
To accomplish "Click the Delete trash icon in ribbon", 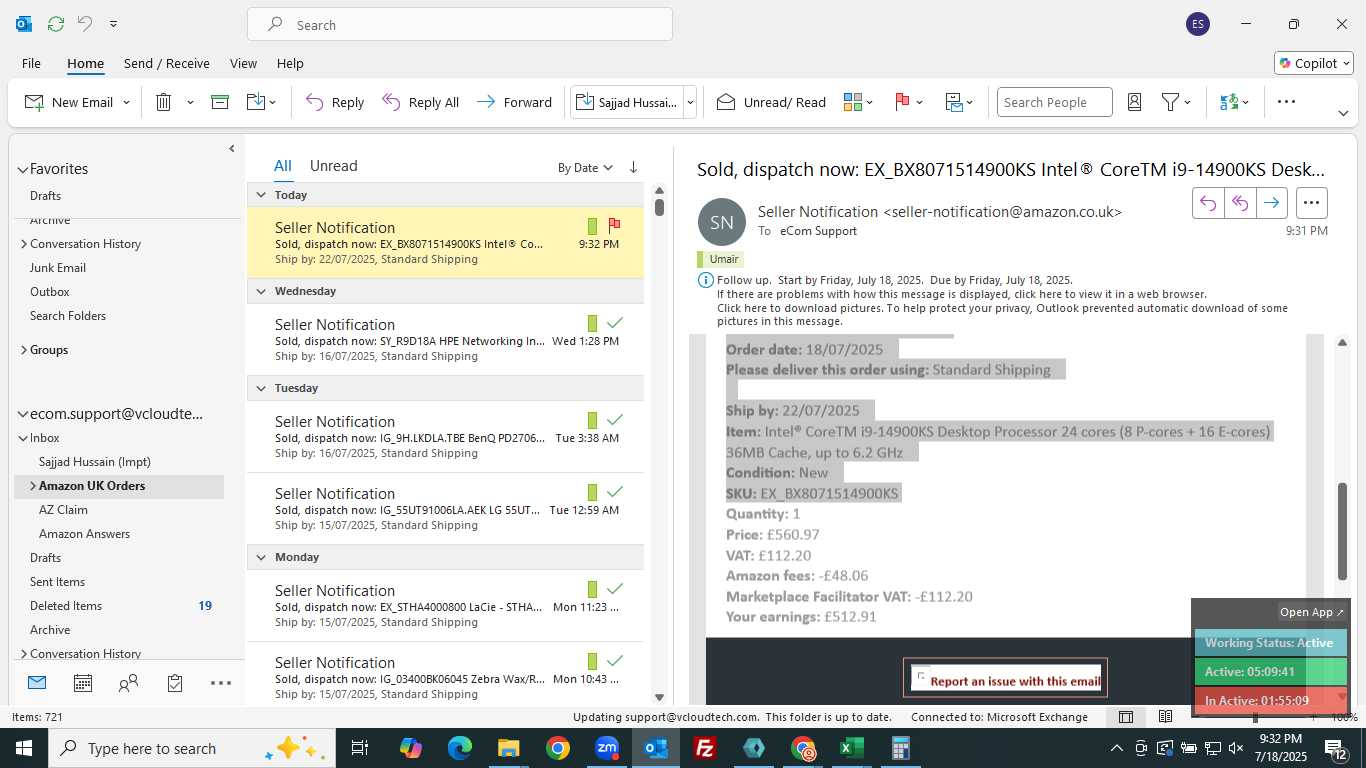I will point(164,102).
